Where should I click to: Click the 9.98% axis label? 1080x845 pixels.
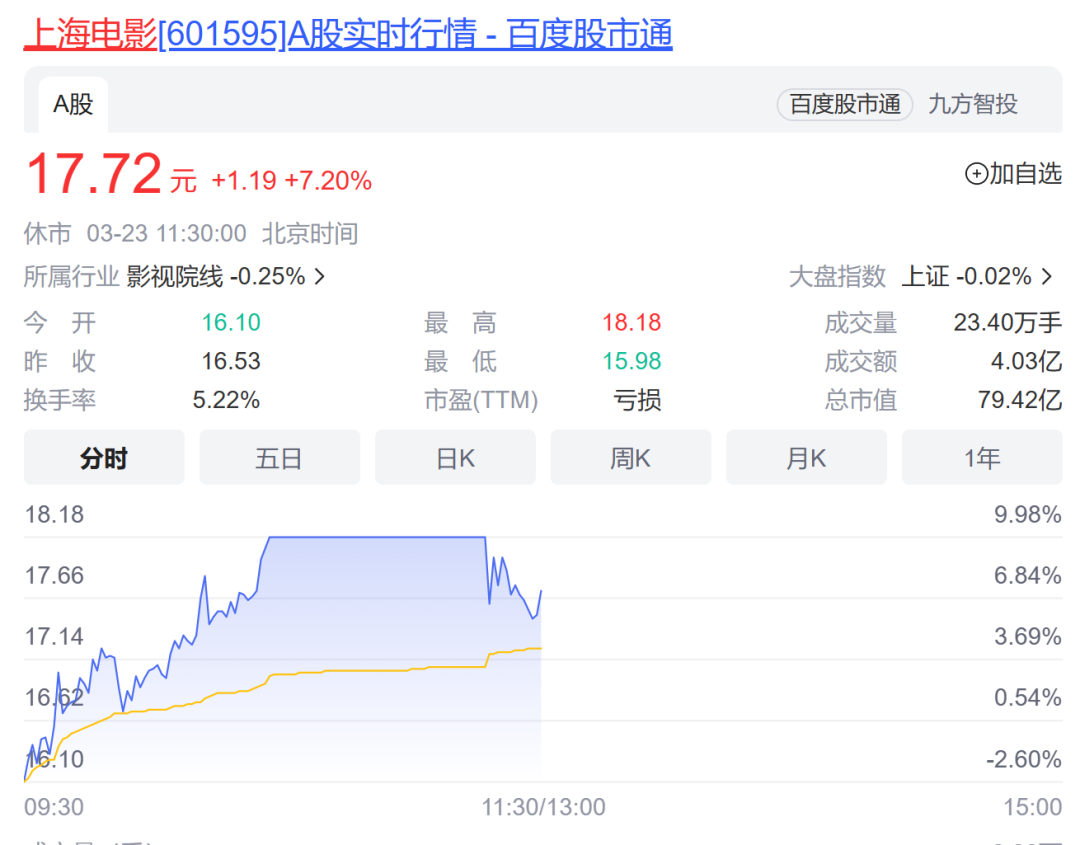coord(1028,514)
